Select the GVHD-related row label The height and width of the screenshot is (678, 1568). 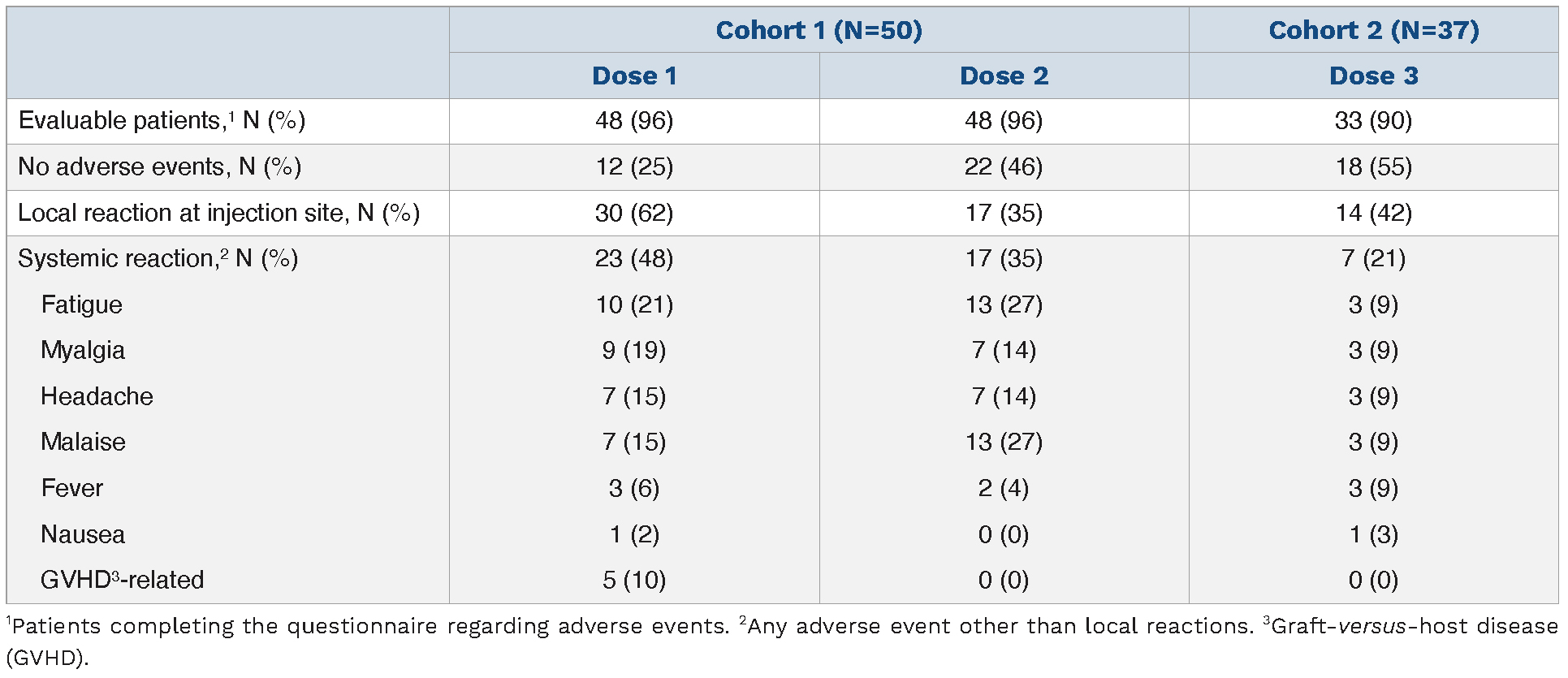(122, 580)
